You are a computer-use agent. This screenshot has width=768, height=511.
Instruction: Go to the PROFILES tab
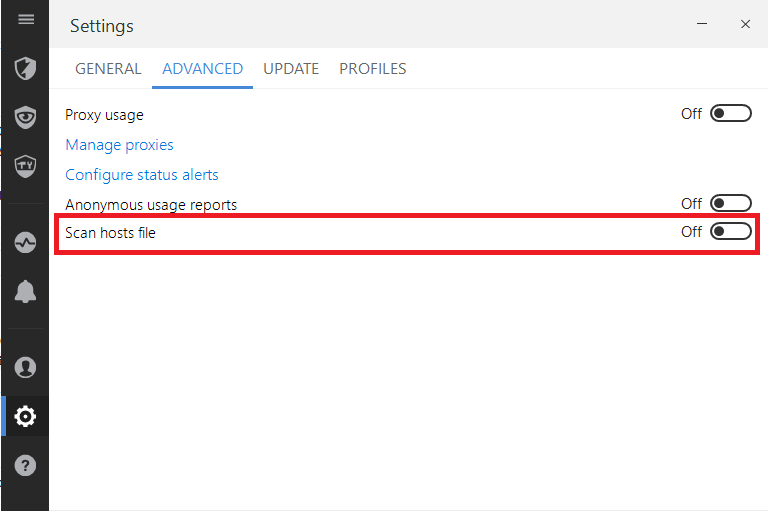372,69
